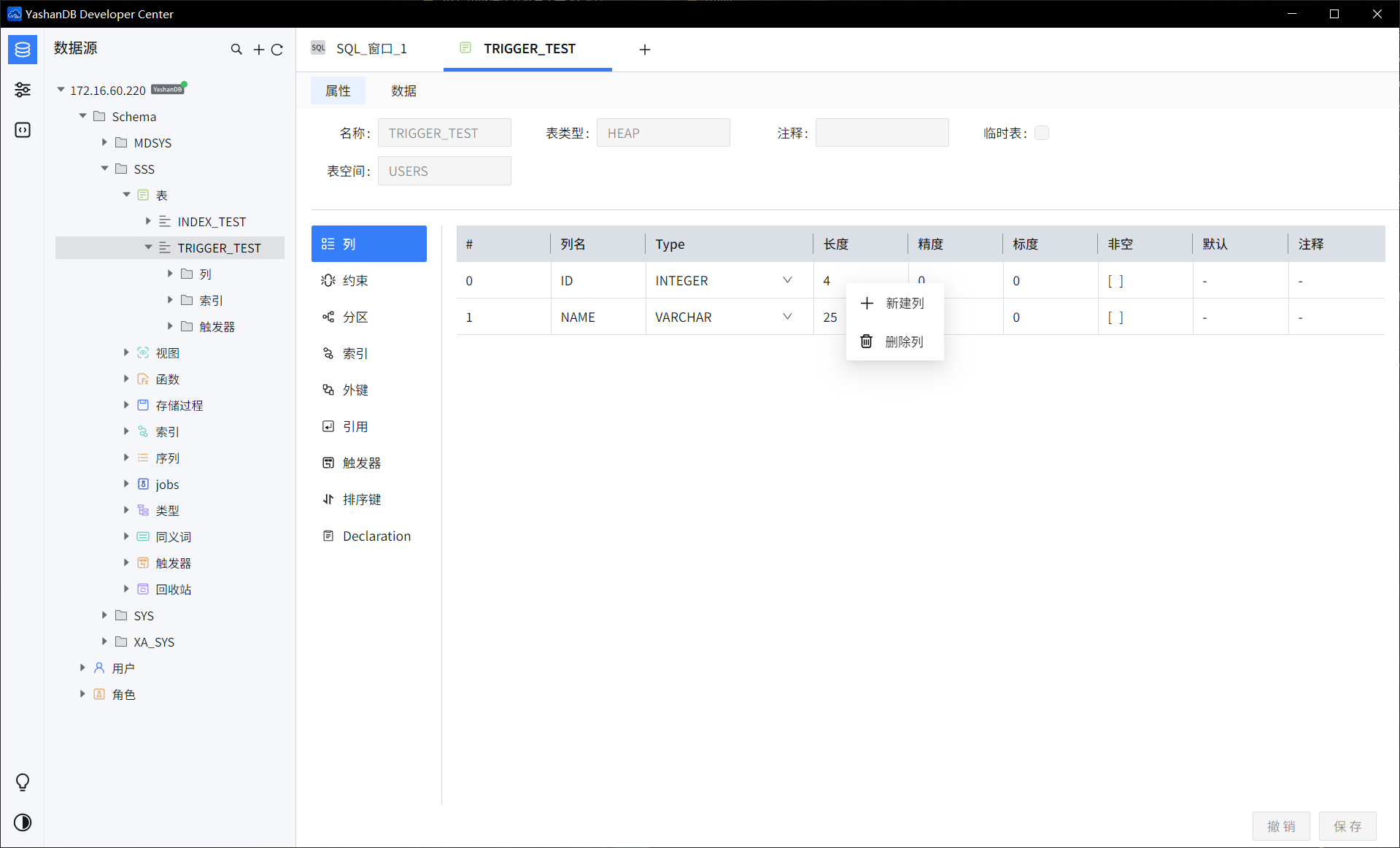Toggle the 临时表 checkbox
1400x848 pixels.
click(1042, 133)
